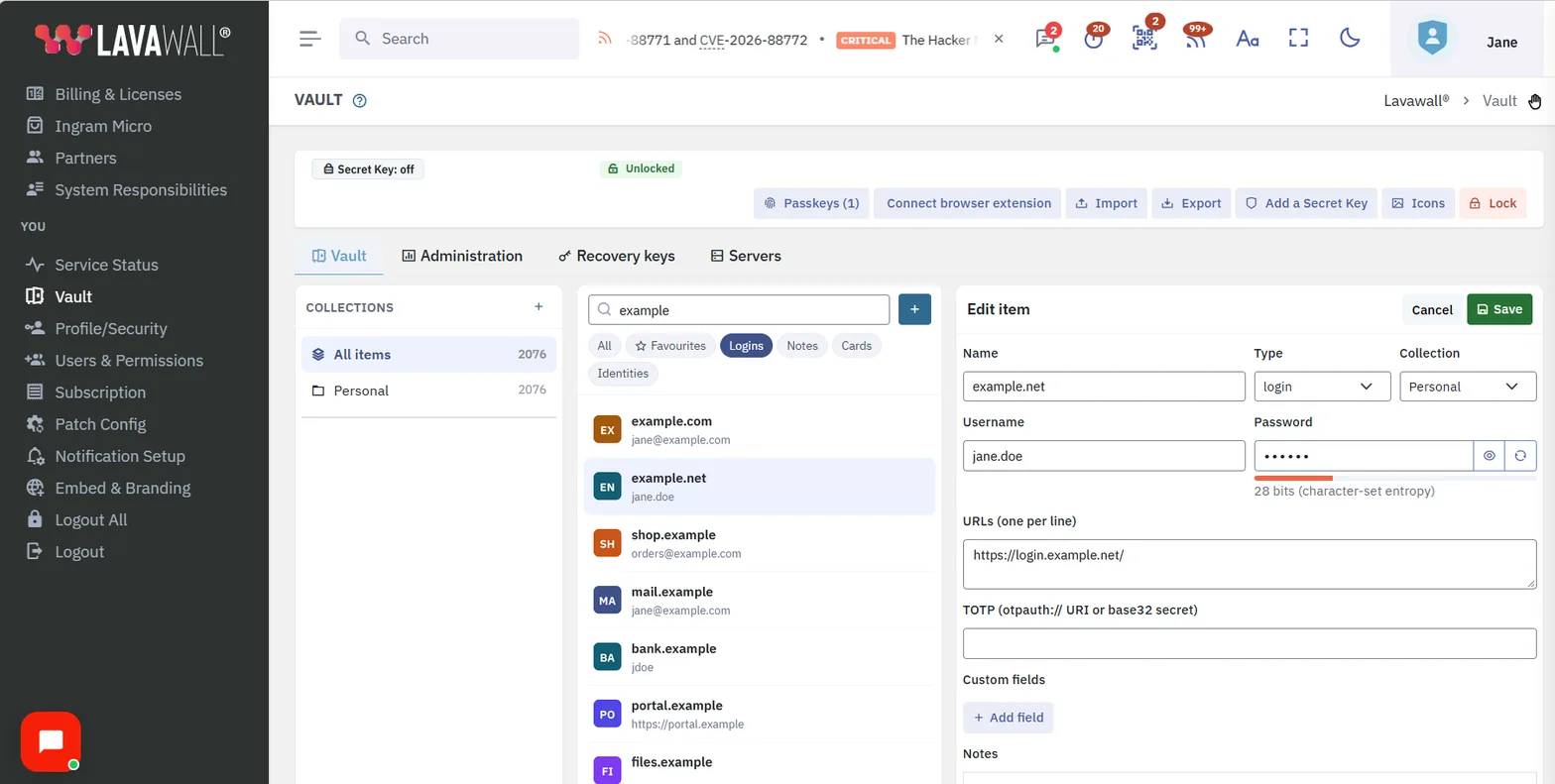
Task: Dismiss the news ticker alert
Action: pos(999,39)
